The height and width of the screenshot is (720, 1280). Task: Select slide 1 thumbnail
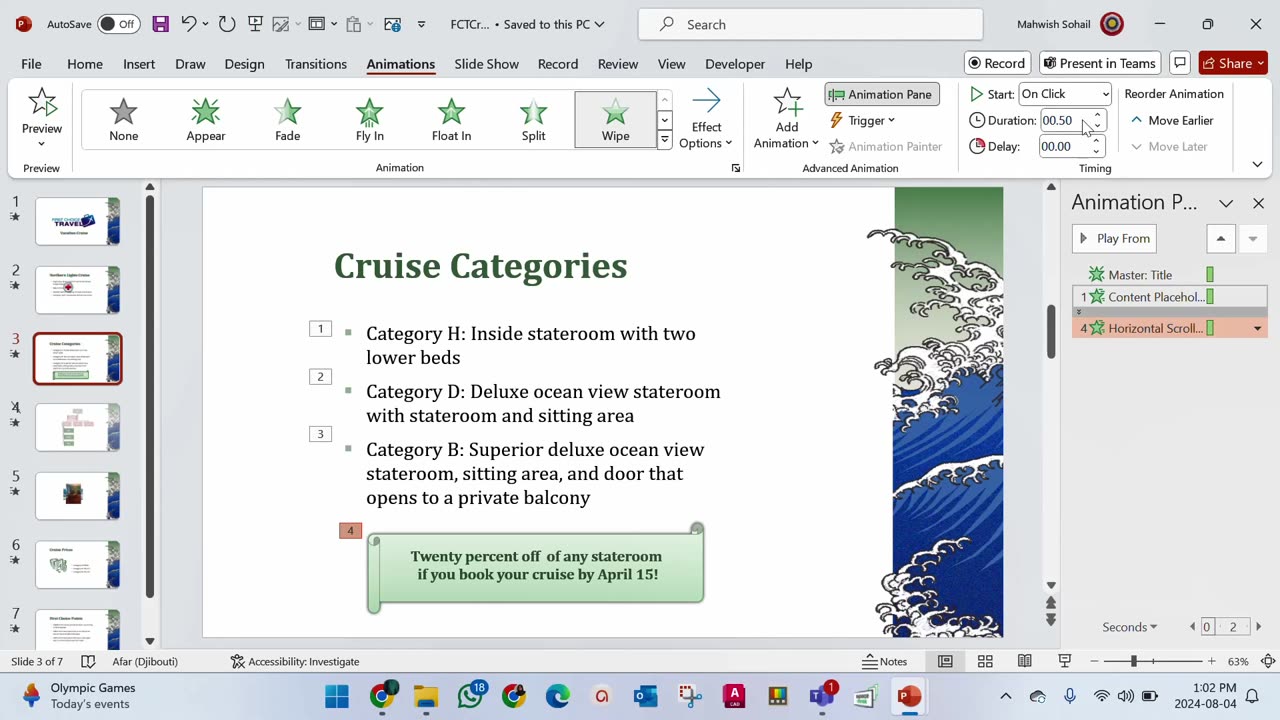pyautogui.click(x=78, y=221)
